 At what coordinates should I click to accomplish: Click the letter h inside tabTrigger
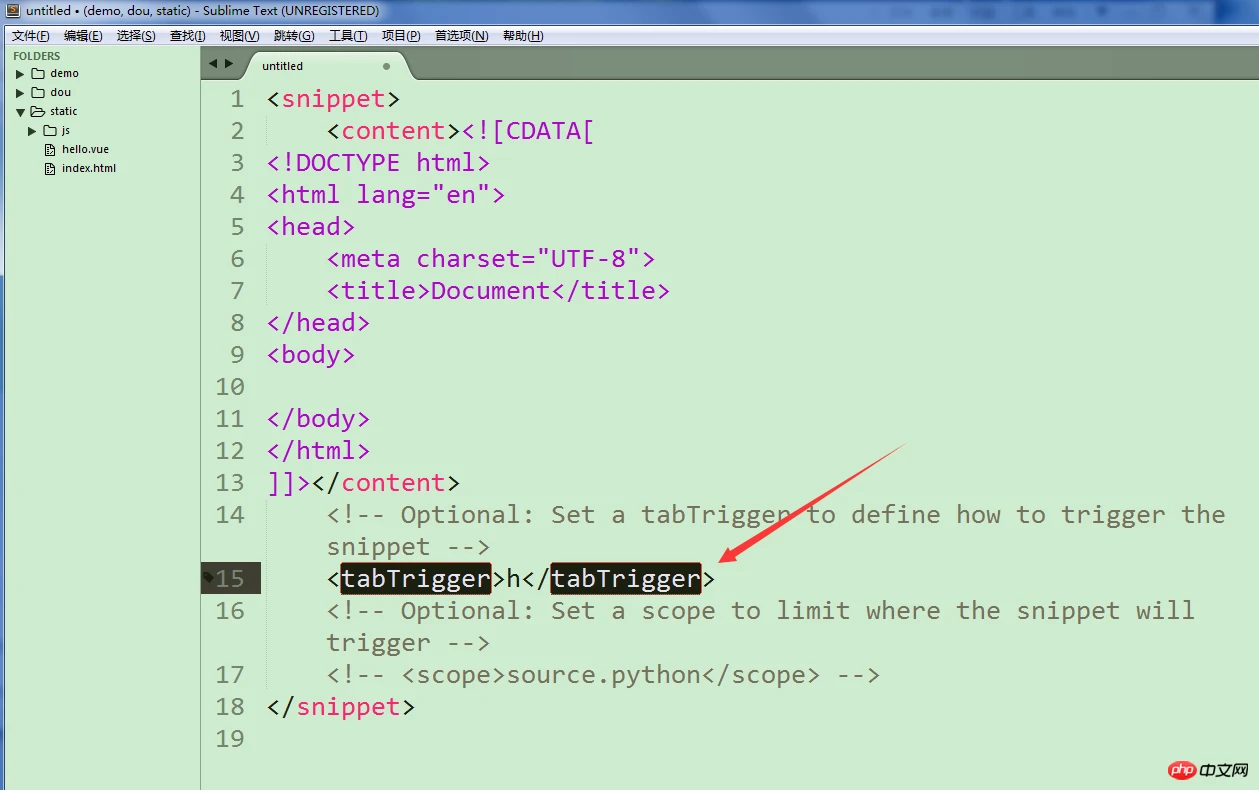[514, 579]
